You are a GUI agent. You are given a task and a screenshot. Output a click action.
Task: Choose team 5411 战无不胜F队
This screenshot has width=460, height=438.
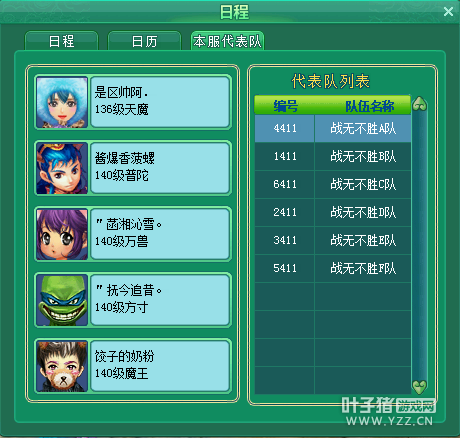[333, 268]
